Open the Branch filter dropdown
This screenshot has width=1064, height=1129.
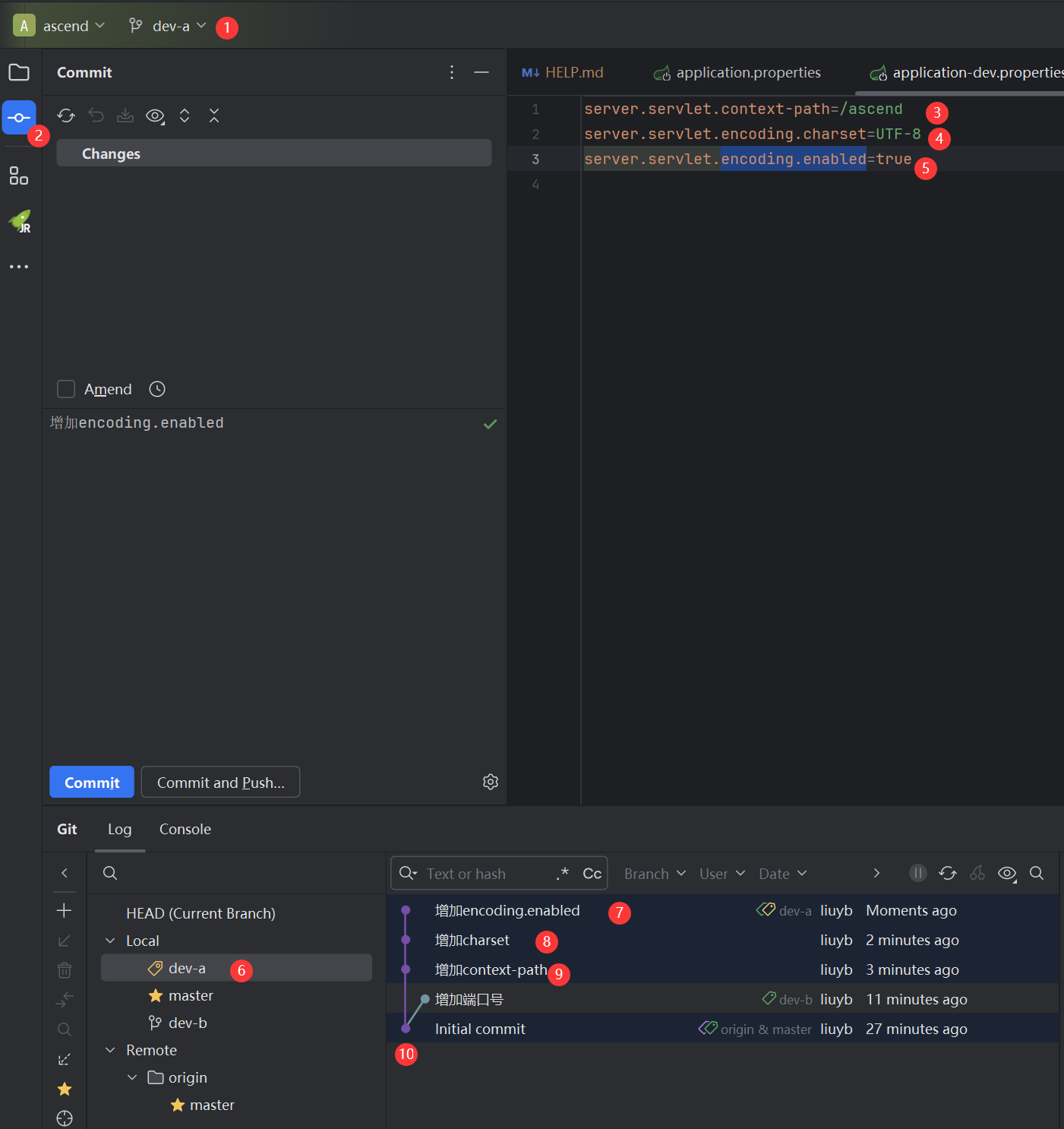[655, 874]
